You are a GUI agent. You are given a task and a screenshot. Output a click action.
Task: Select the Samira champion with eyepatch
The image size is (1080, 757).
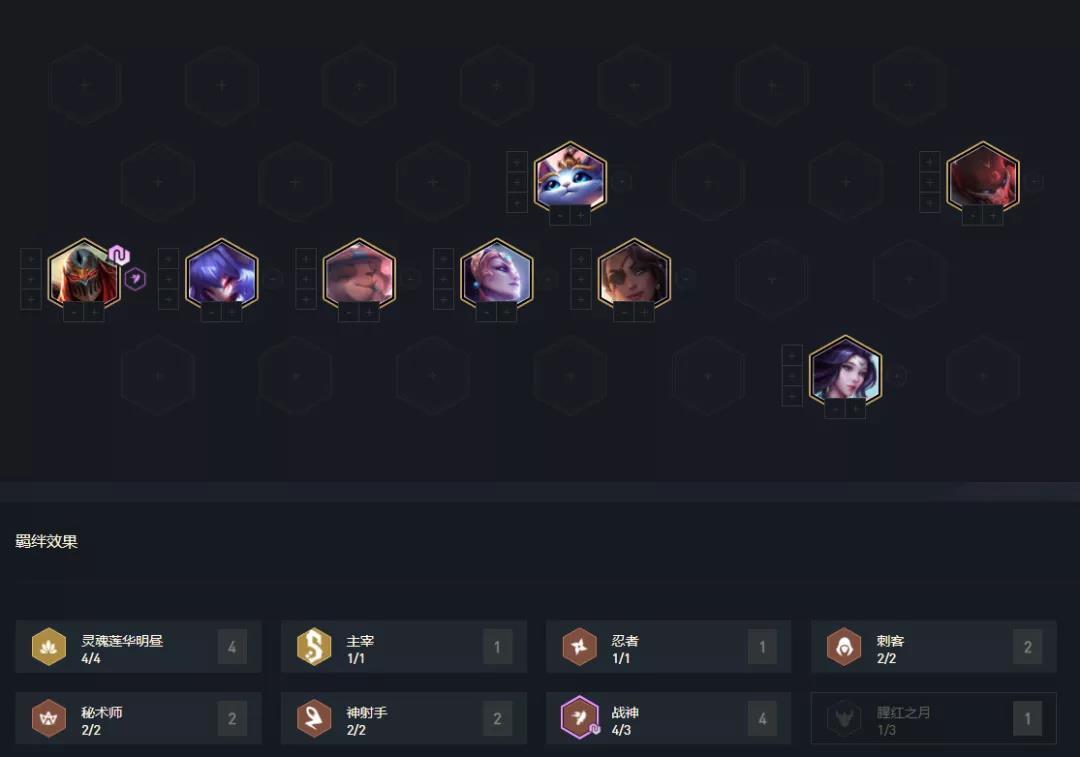coord(634,274)
